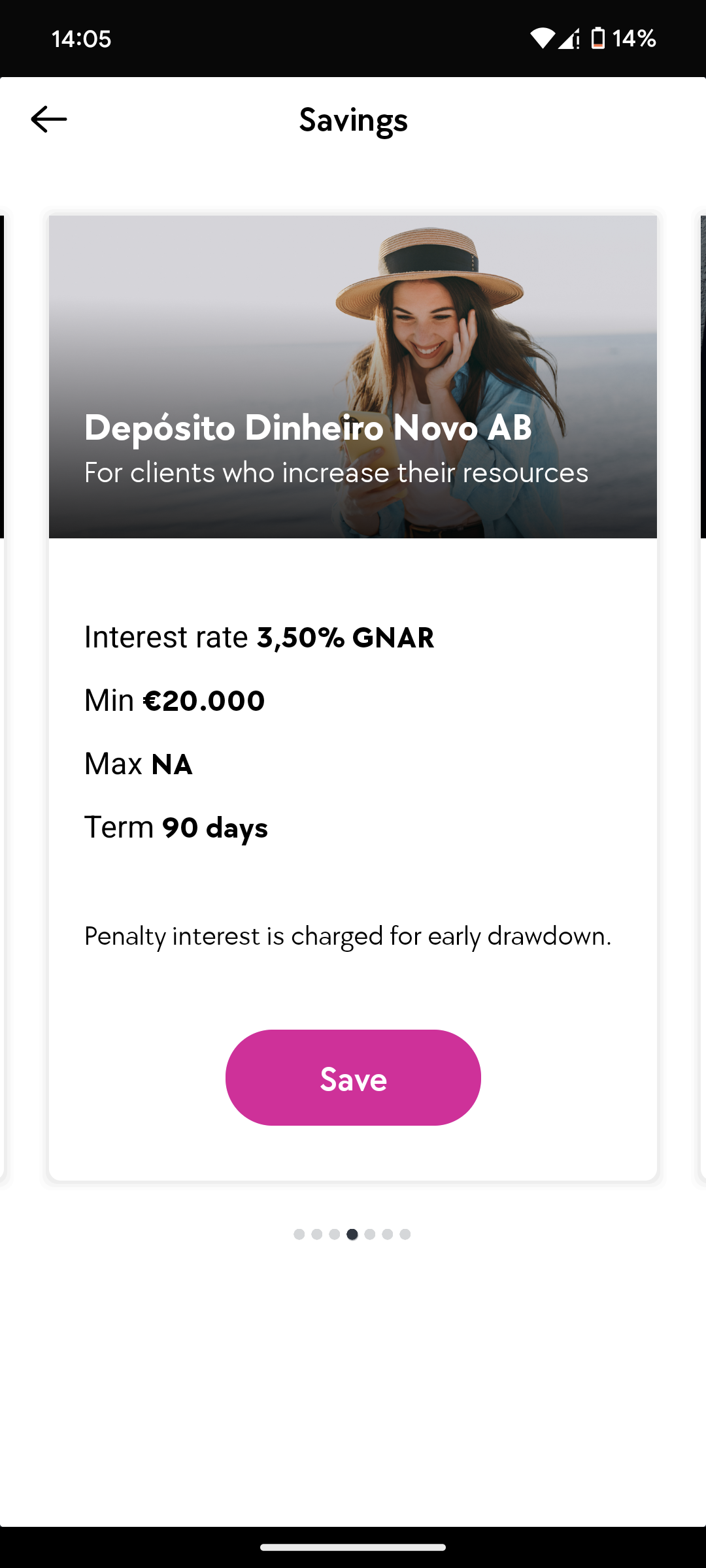The height and width of the screenshot is (1568, 706).
Task: Select the second carousel page dot
Action: pos(317,1234)
